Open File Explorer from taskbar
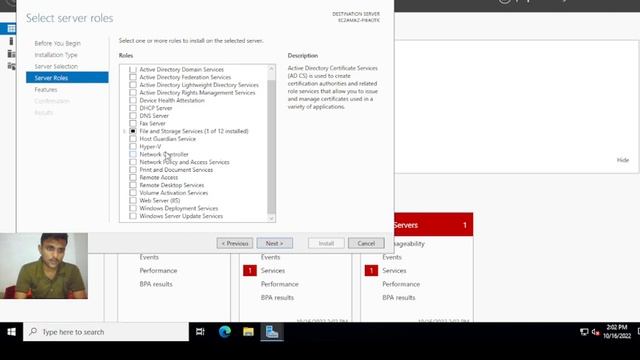Image resolution: width=640 pixels, height=360 pixels. click(x=248, y=332)
